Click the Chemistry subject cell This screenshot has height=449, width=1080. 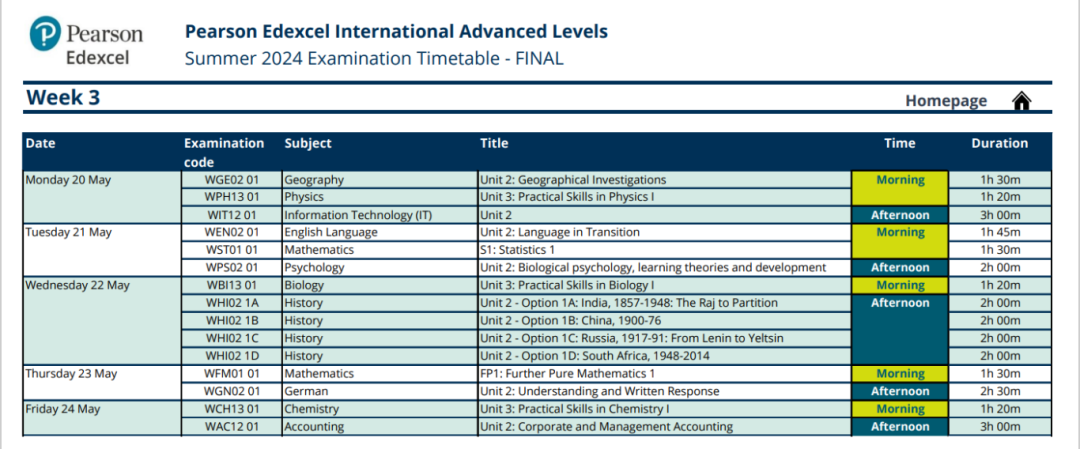click(380, 409)
